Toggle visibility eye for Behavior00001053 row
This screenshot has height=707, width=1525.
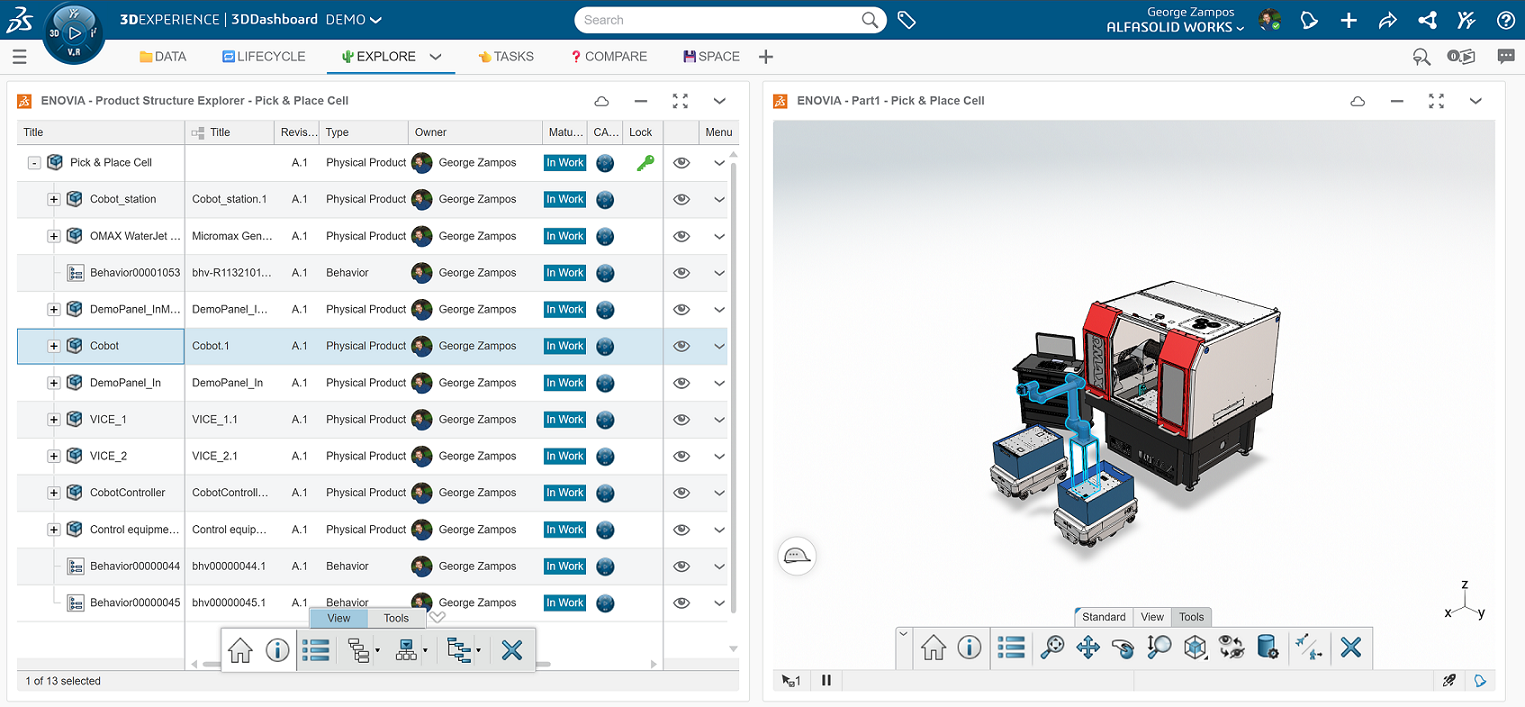coord(682,273)
